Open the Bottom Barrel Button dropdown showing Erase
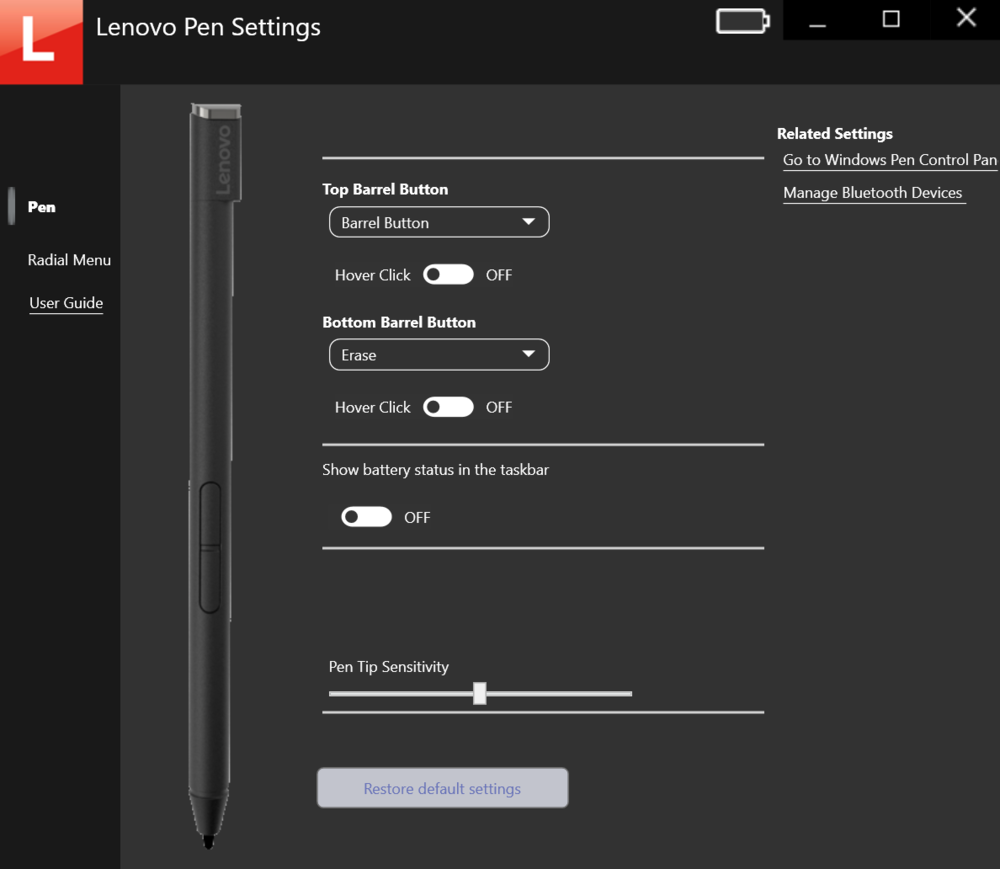The width and height of the screenshot is (1000, 869). 439,354
